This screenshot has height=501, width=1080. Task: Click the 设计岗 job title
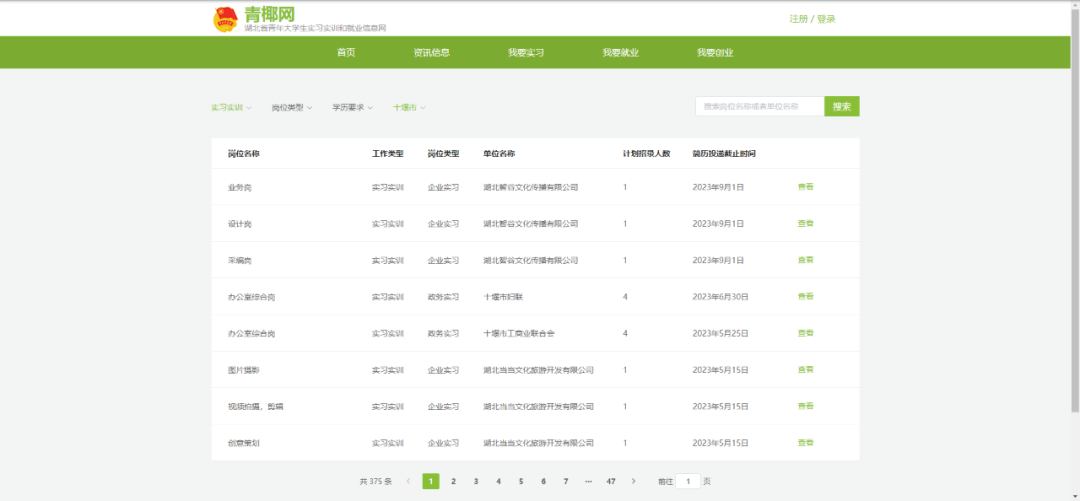pos(240,223)
